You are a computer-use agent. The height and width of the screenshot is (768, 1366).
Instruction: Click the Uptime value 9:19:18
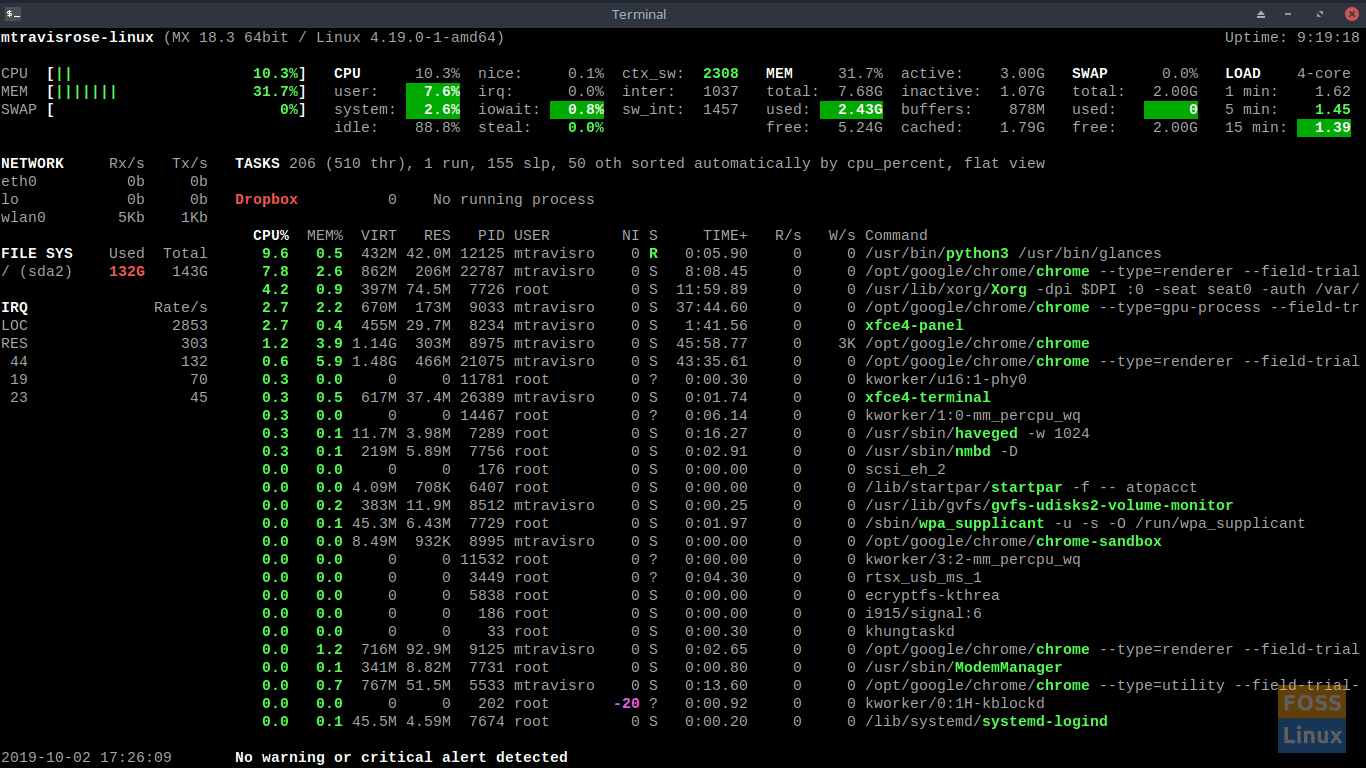click(x=1328, y=38)
